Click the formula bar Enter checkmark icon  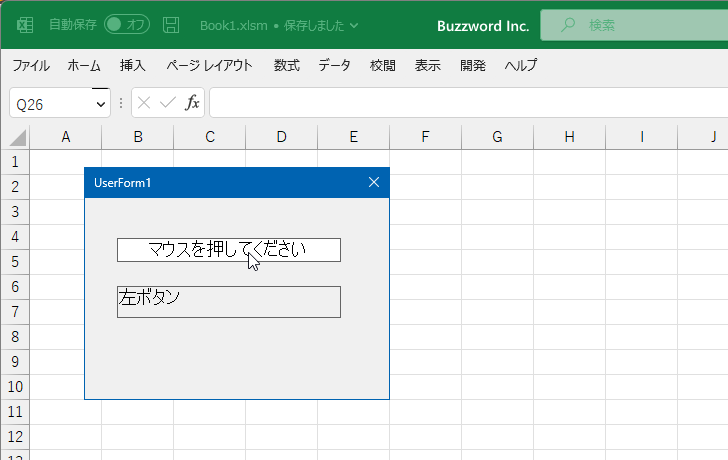168,103
